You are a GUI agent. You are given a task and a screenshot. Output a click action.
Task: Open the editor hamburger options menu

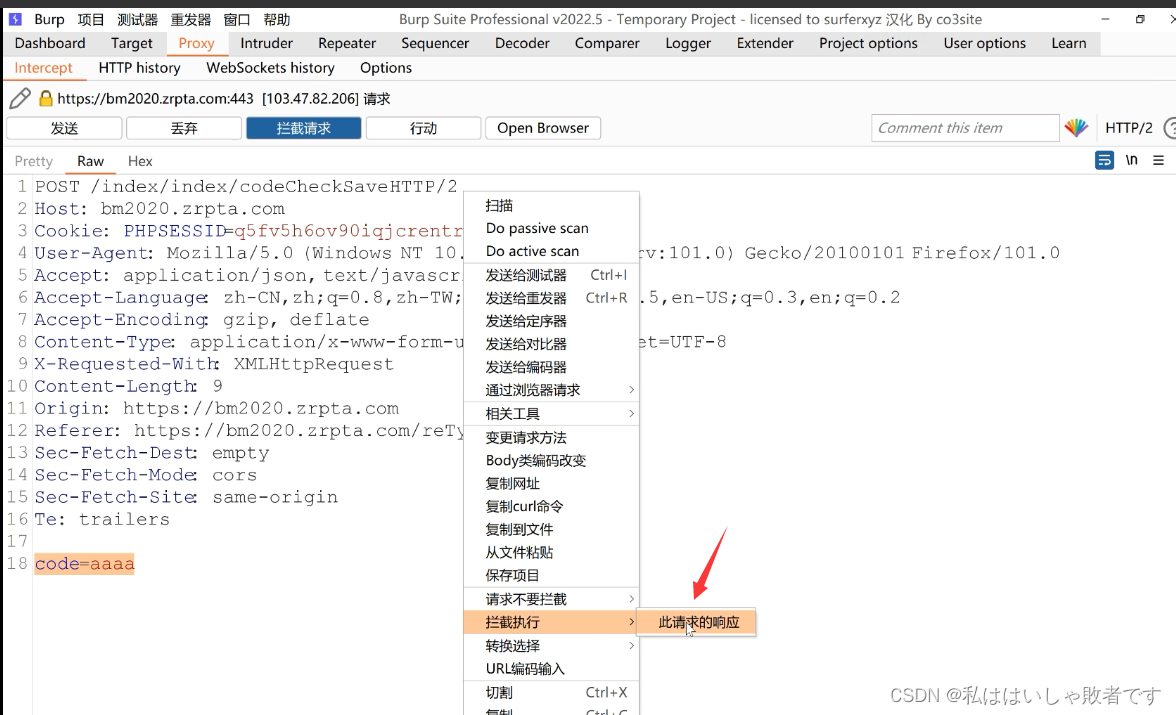click(1159, 160)
